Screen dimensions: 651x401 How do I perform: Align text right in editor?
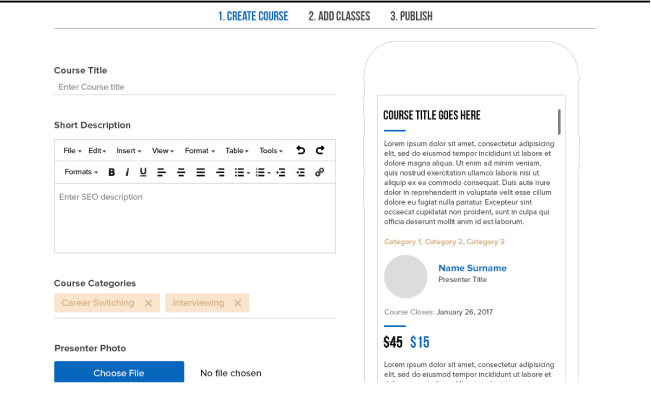pyautogui.click(x=220, y=172)
